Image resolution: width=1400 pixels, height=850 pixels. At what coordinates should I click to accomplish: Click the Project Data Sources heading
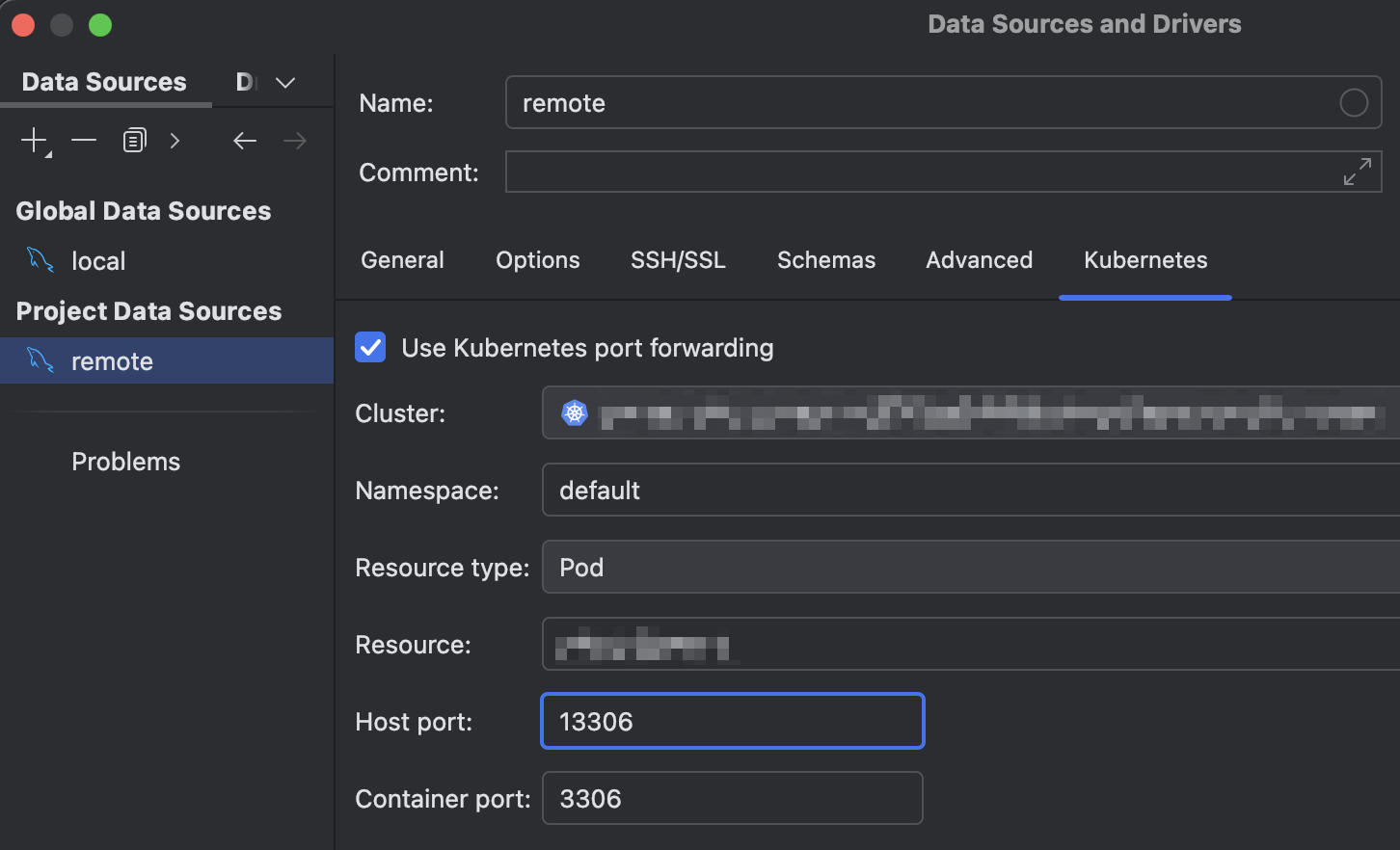148,311
